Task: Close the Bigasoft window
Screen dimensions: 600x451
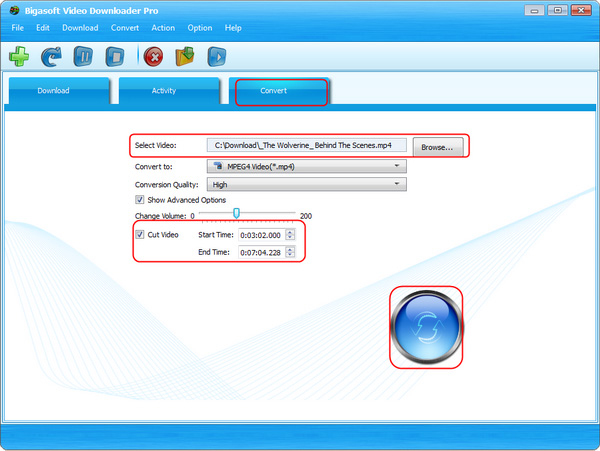Action: click(x=581, y=10)
